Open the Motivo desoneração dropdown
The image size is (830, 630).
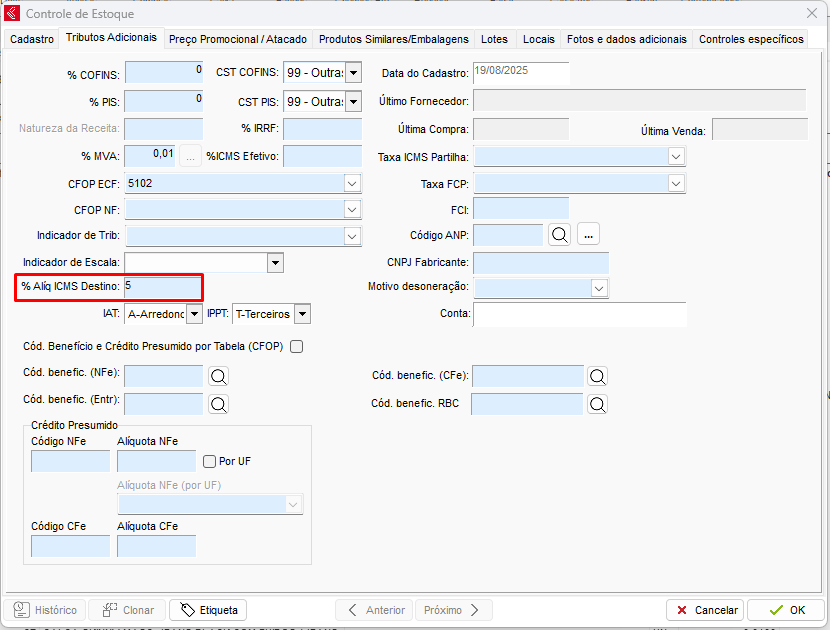598,288
